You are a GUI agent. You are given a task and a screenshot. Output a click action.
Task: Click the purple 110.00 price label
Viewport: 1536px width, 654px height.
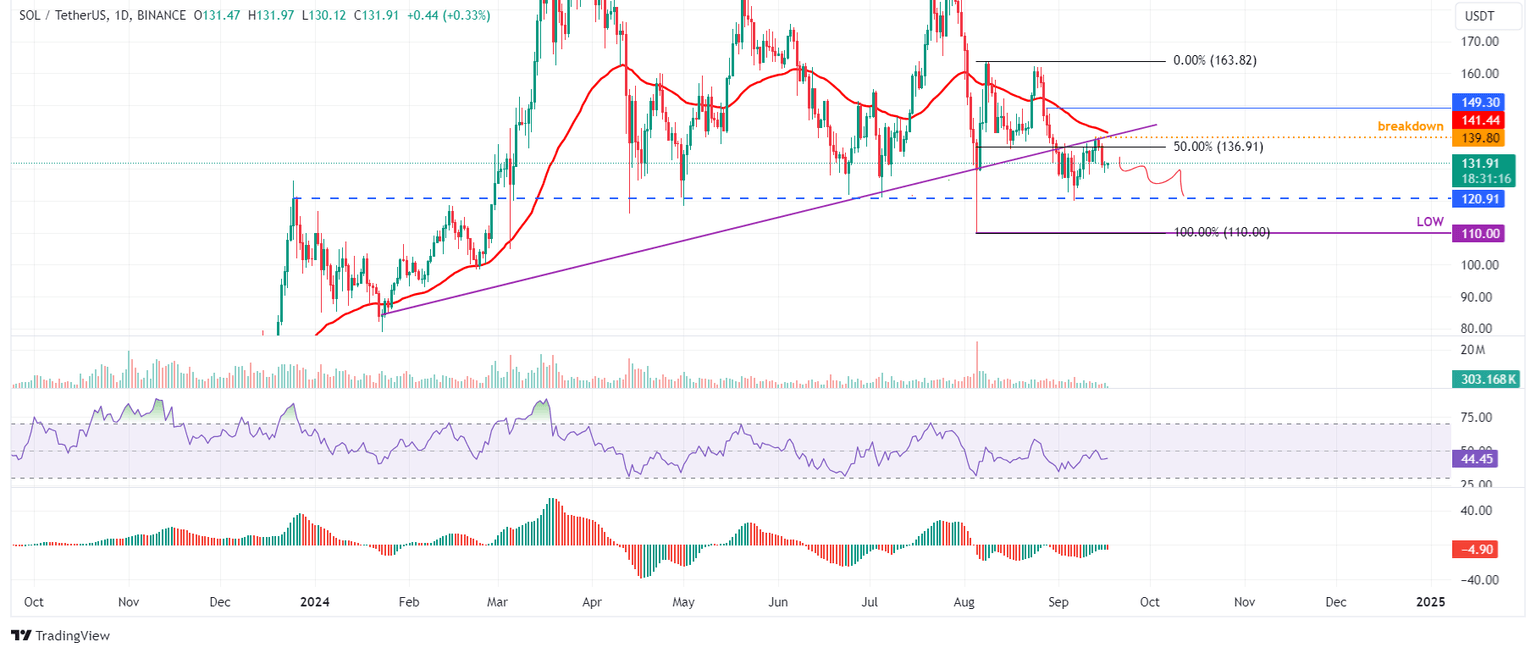pyautogui.click(x=1477, y=233)
